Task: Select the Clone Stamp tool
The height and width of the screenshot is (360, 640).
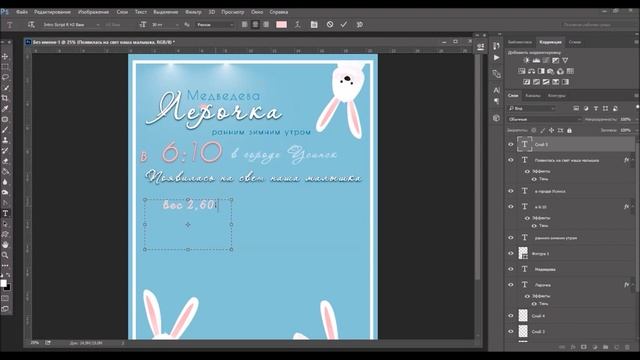Action: click(x=5, y=140)
